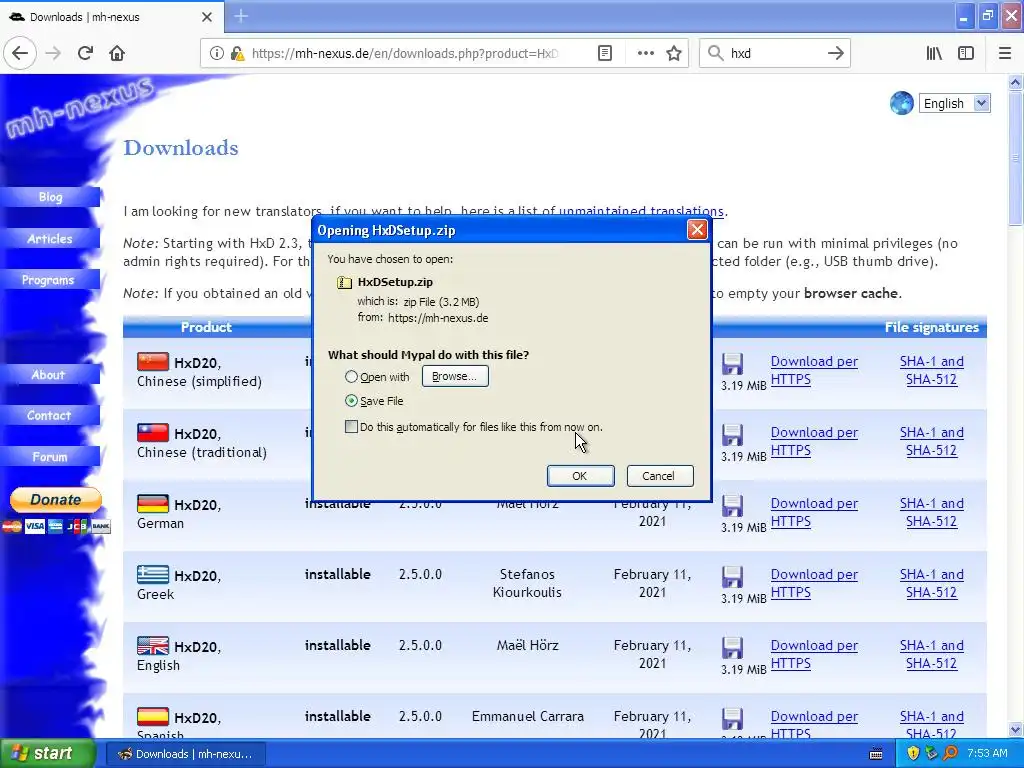This screenshot has height=768, width=1024.
Task: Open the Blog menu item
Action: point(50,197)
